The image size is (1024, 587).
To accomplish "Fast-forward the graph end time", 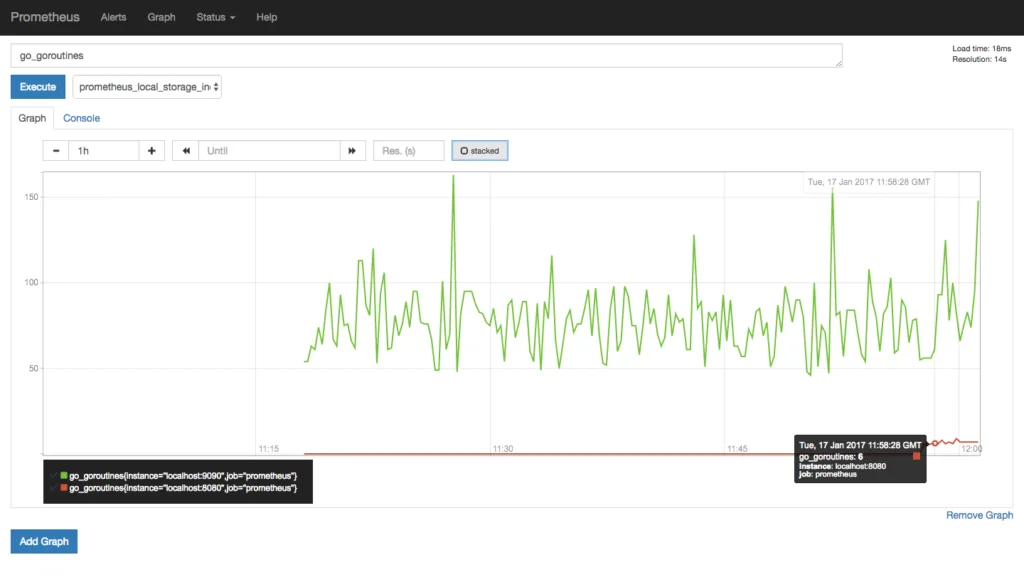I will (352, 151).
